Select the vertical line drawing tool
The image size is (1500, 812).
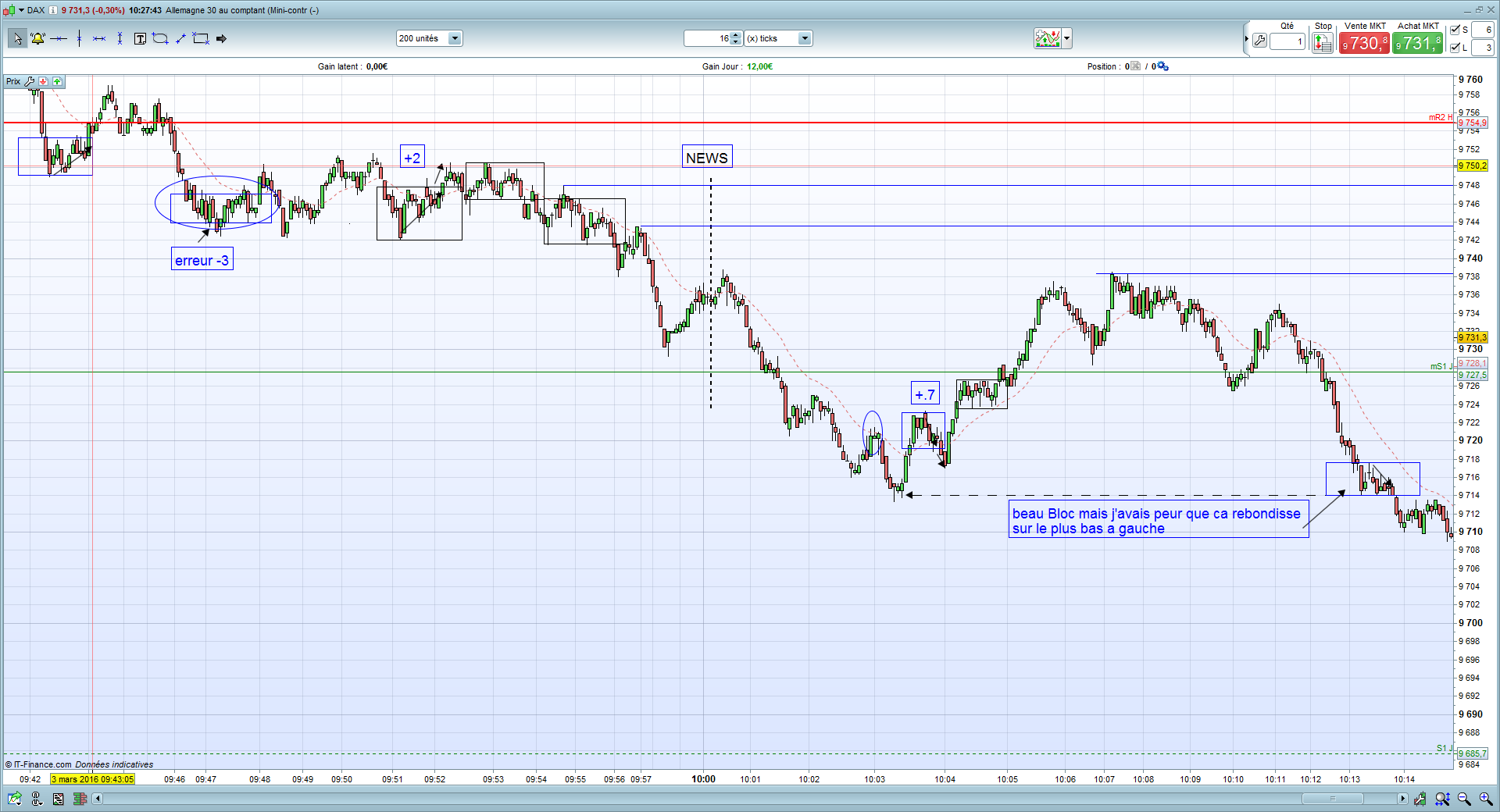click(x=79, y=38)
